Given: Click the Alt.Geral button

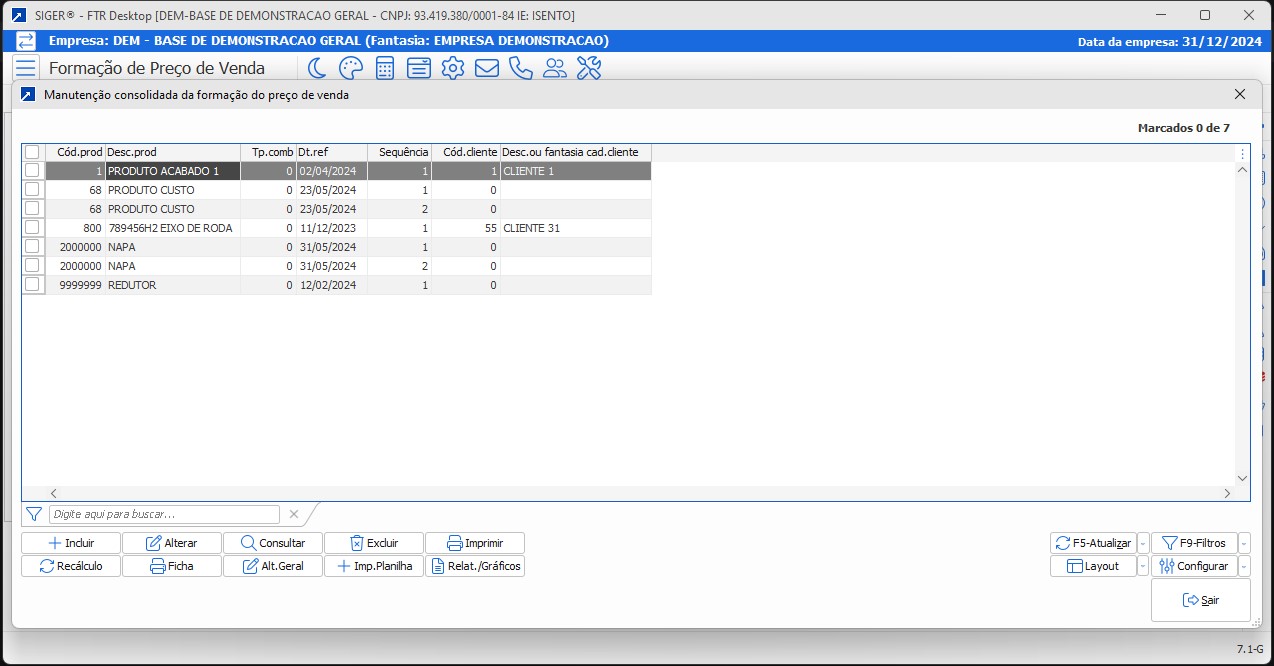Looking at the screenshot, I should click(273, 566).
